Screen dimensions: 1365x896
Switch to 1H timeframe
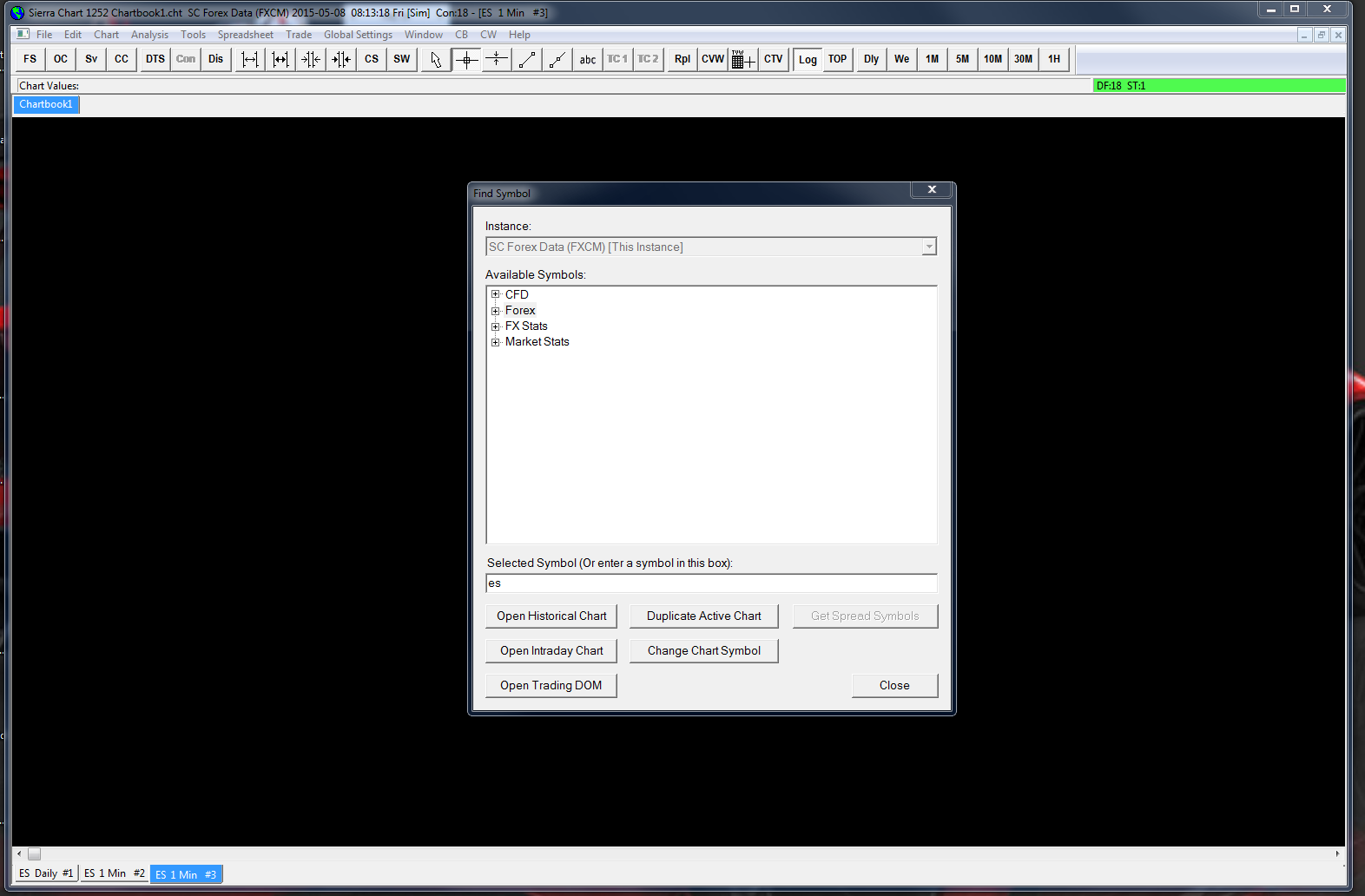pyautogui.click(x=1054, y=59)
